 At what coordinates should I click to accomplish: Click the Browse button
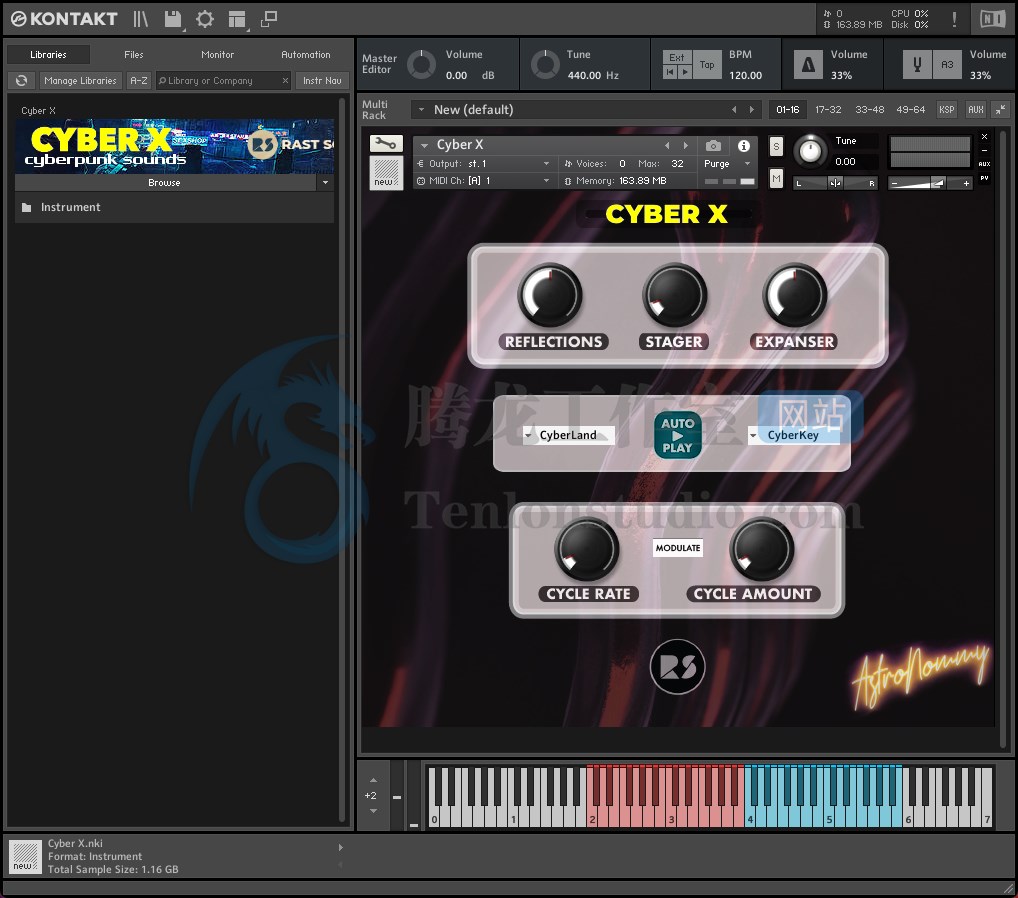[165, 182]
